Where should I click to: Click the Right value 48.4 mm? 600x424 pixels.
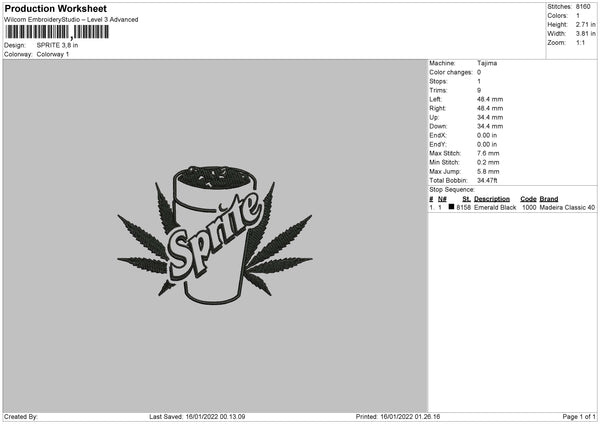490,108
